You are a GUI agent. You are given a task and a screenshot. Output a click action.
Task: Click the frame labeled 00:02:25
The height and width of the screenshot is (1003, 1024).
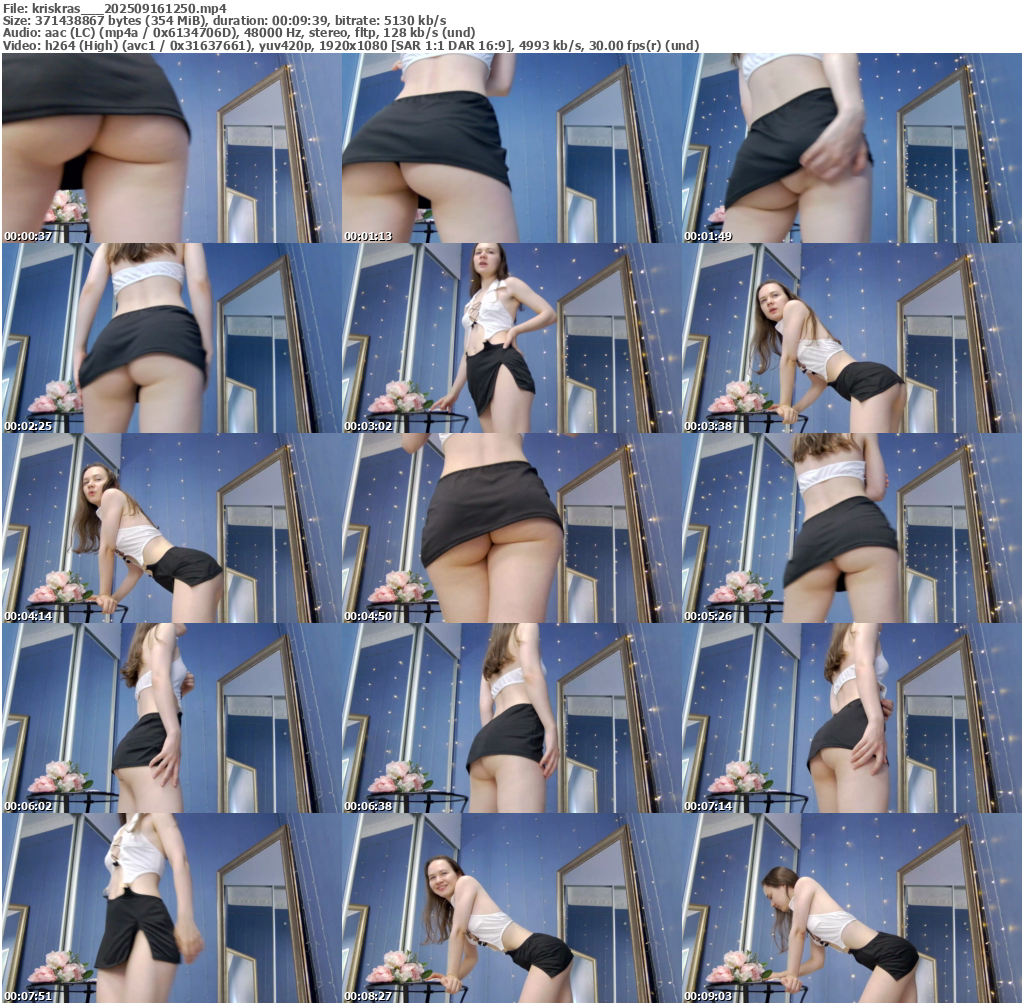pos(172,338)
